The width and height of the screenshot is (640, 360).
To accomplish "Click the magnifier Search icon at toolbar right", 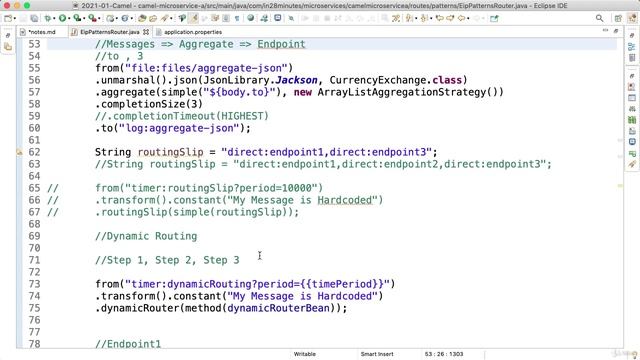I will pyautogui.click(x=600, y=18).
